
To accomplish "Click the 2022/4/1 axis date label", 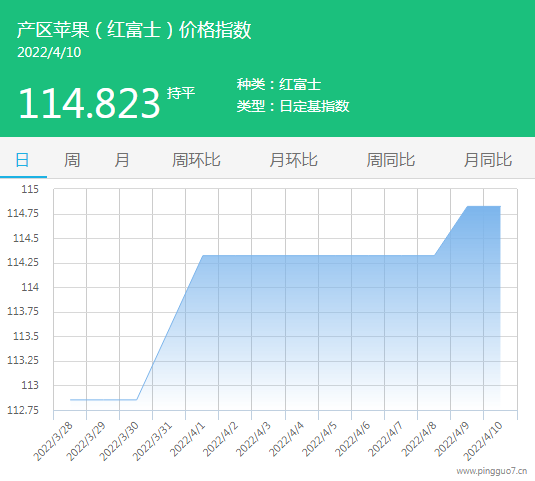I will pyautogui.click(x=188, y=439).
